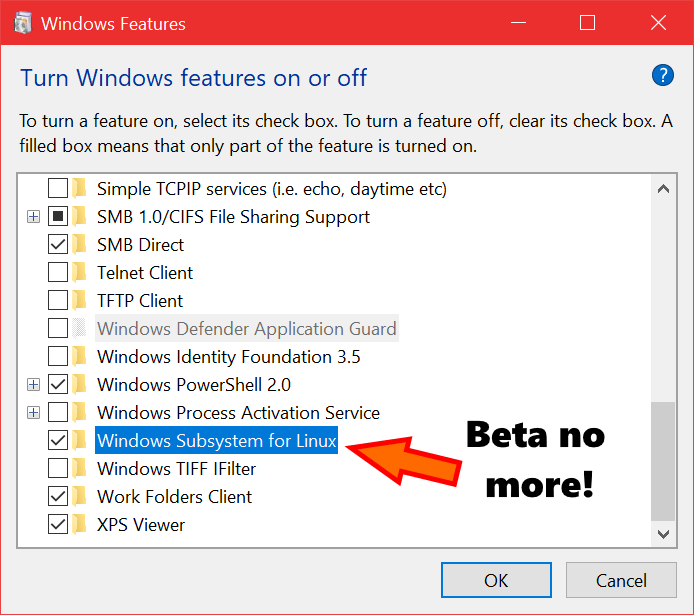The width and height of the screenshot is (694, 615).
Task: Click the scrollbar up arrow
Action: [663, 189]
